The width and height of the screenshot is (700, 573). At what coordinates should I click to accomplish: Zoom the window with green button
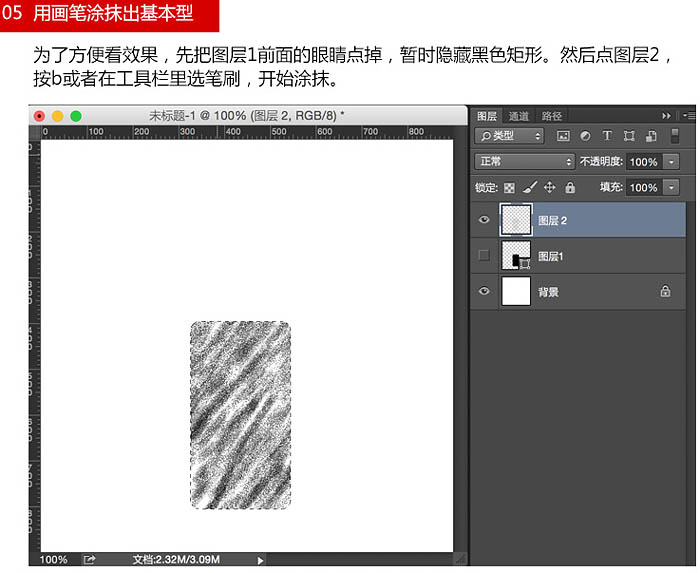tap(76, 116)
